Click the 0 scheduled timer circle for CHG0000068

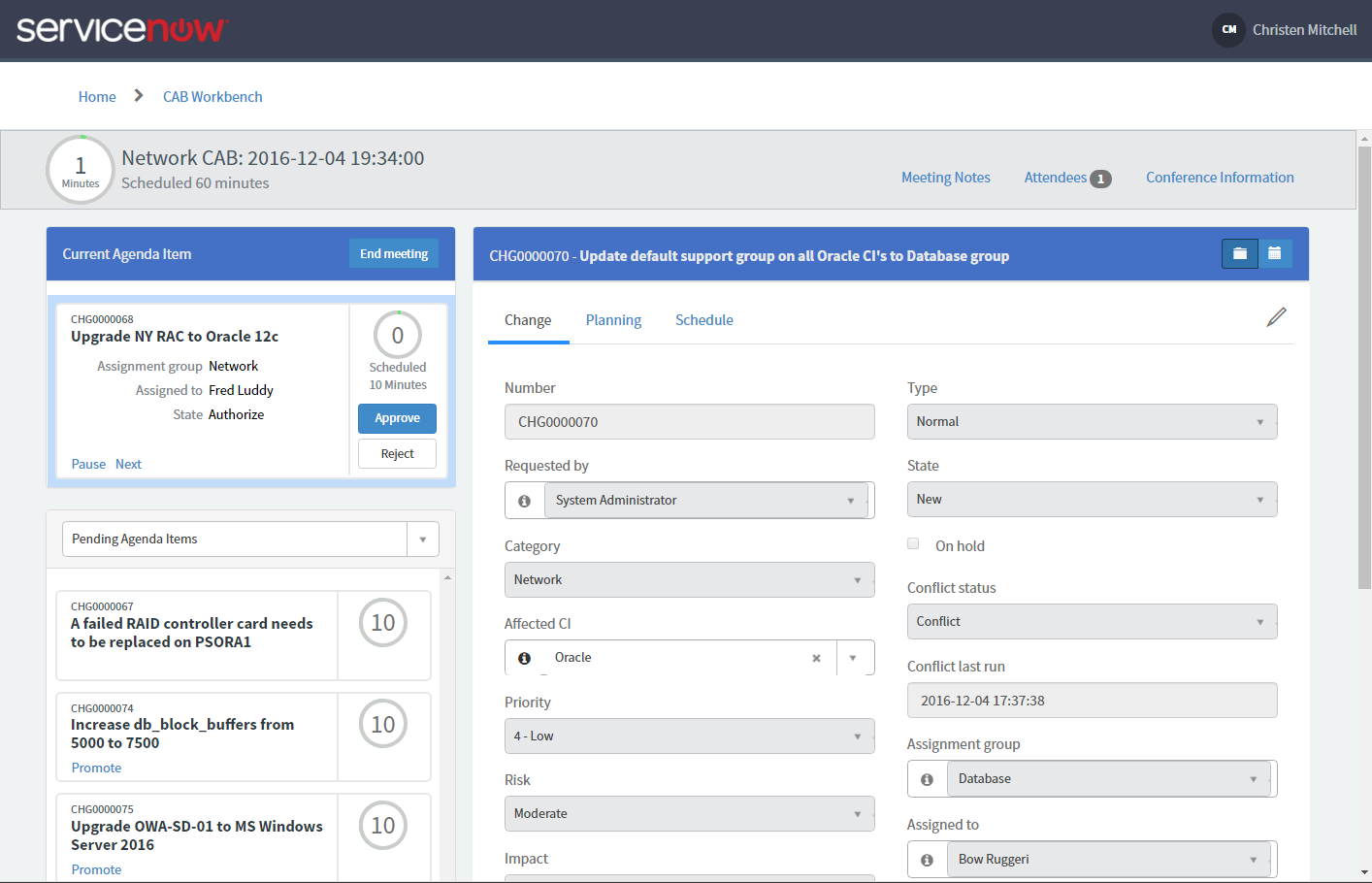click(x=398, y=335)
